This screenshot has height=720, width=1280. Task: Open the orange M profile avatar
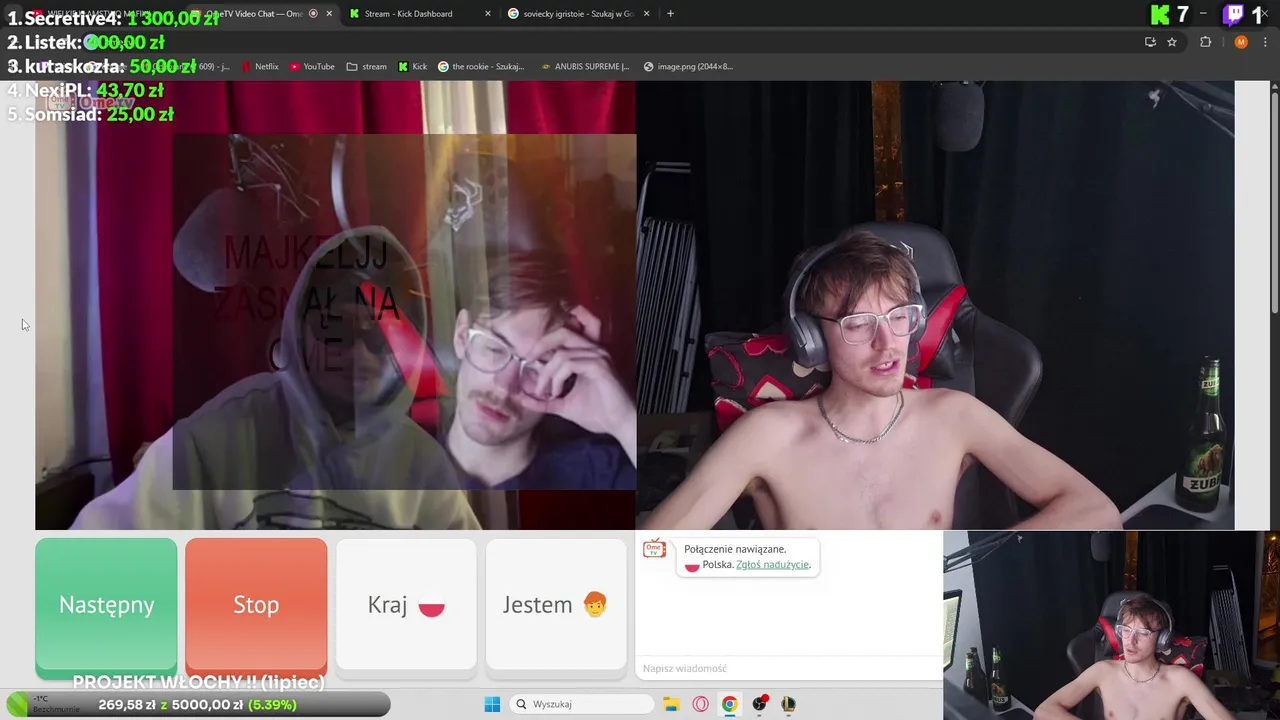coord(1241,42)
